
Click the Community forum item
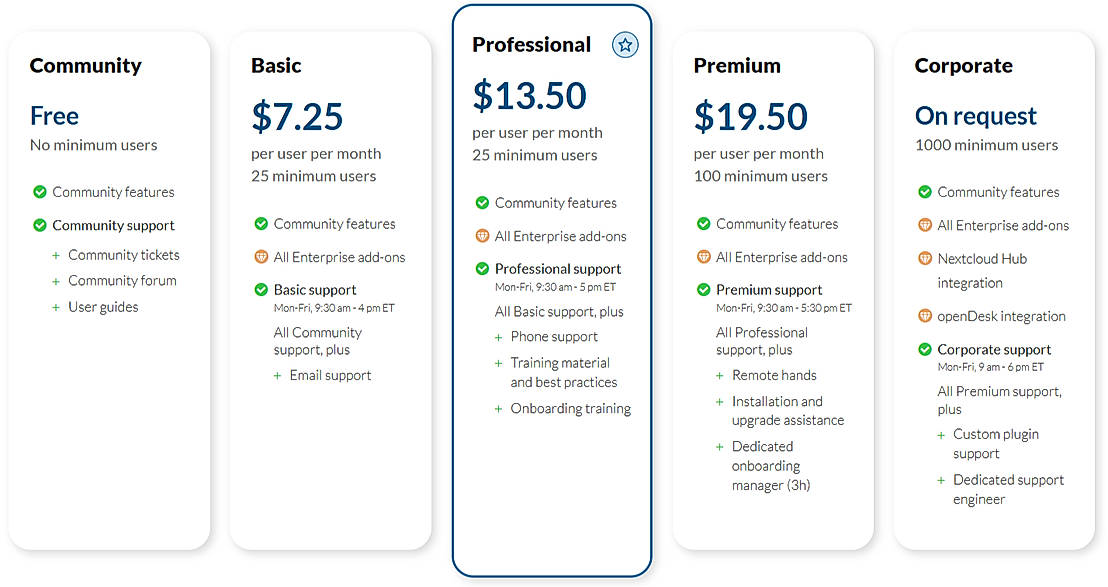122,281
